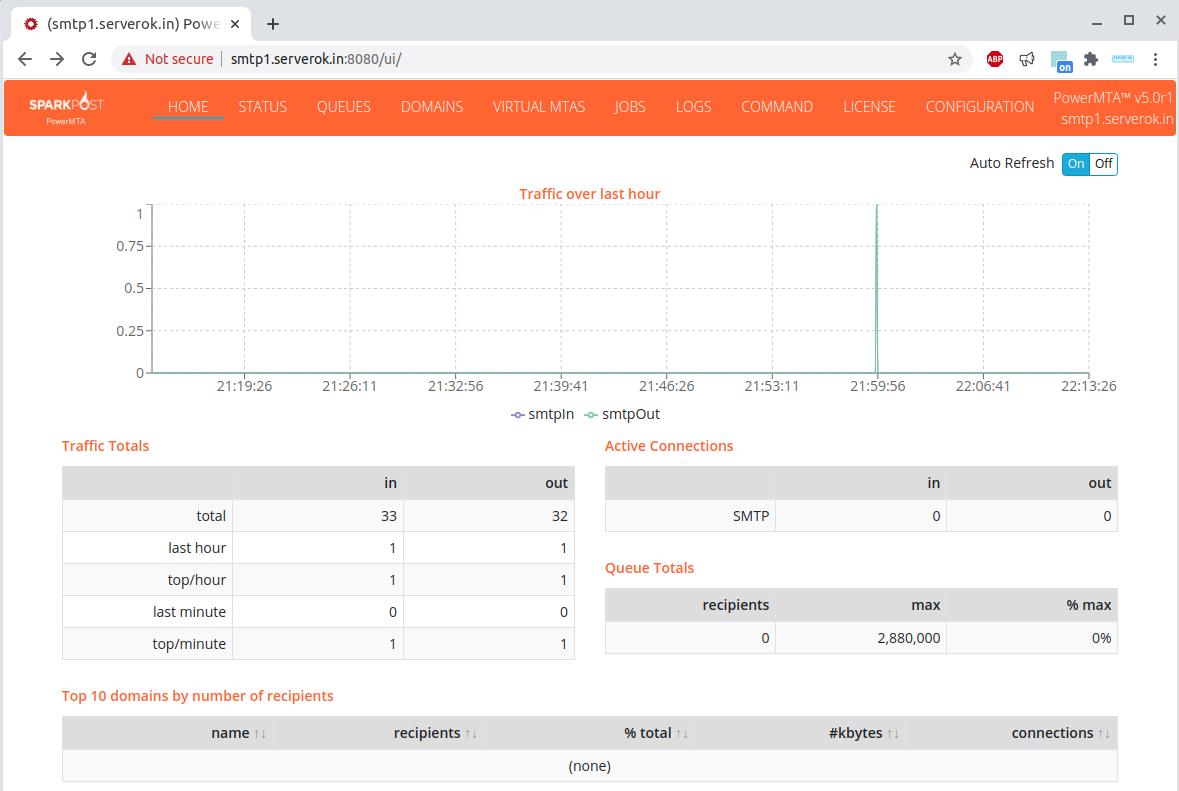The height and width of the screenshot is (791, 1179).
Task: Turn Auto Refresh Off
Action: 1103,163
